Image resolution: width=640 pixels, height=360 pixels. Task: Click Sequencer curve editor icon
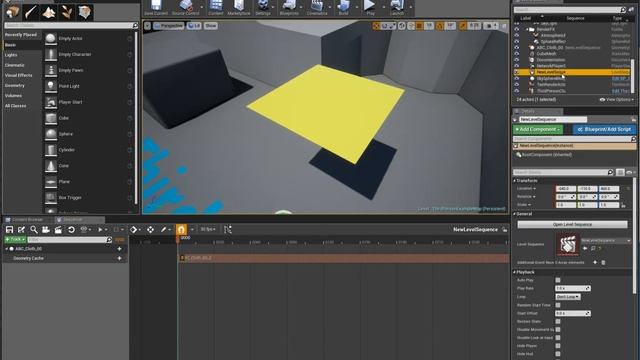[x=227, y=230]
